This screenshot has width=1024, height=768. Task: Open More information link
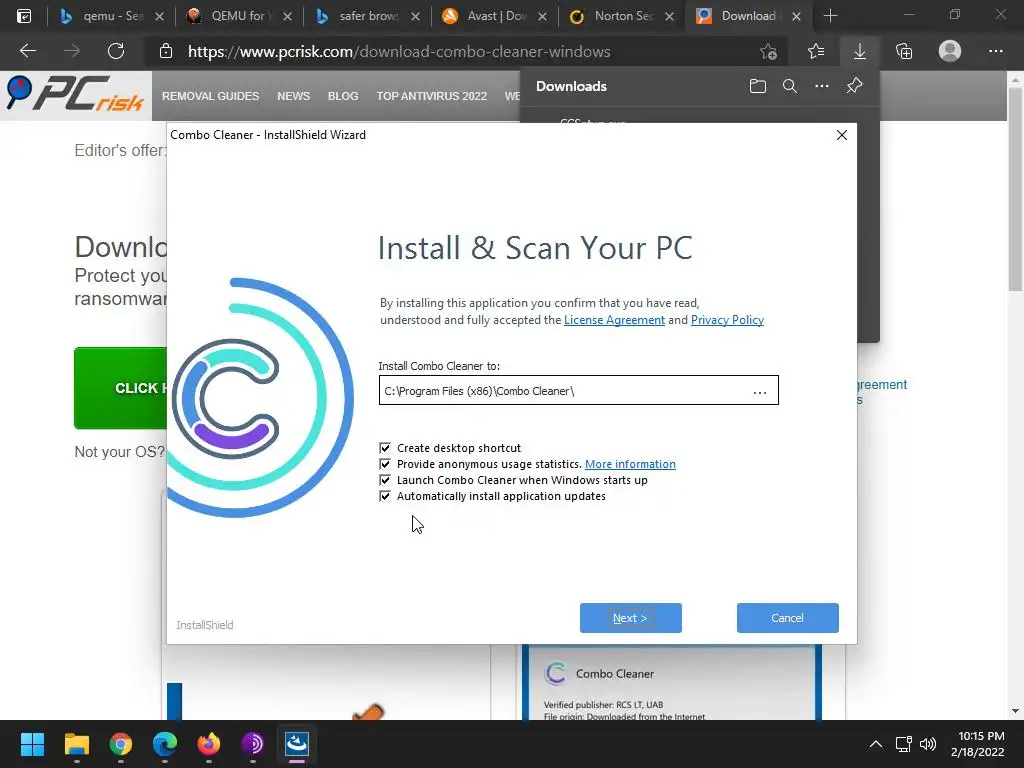pos(630,464)
